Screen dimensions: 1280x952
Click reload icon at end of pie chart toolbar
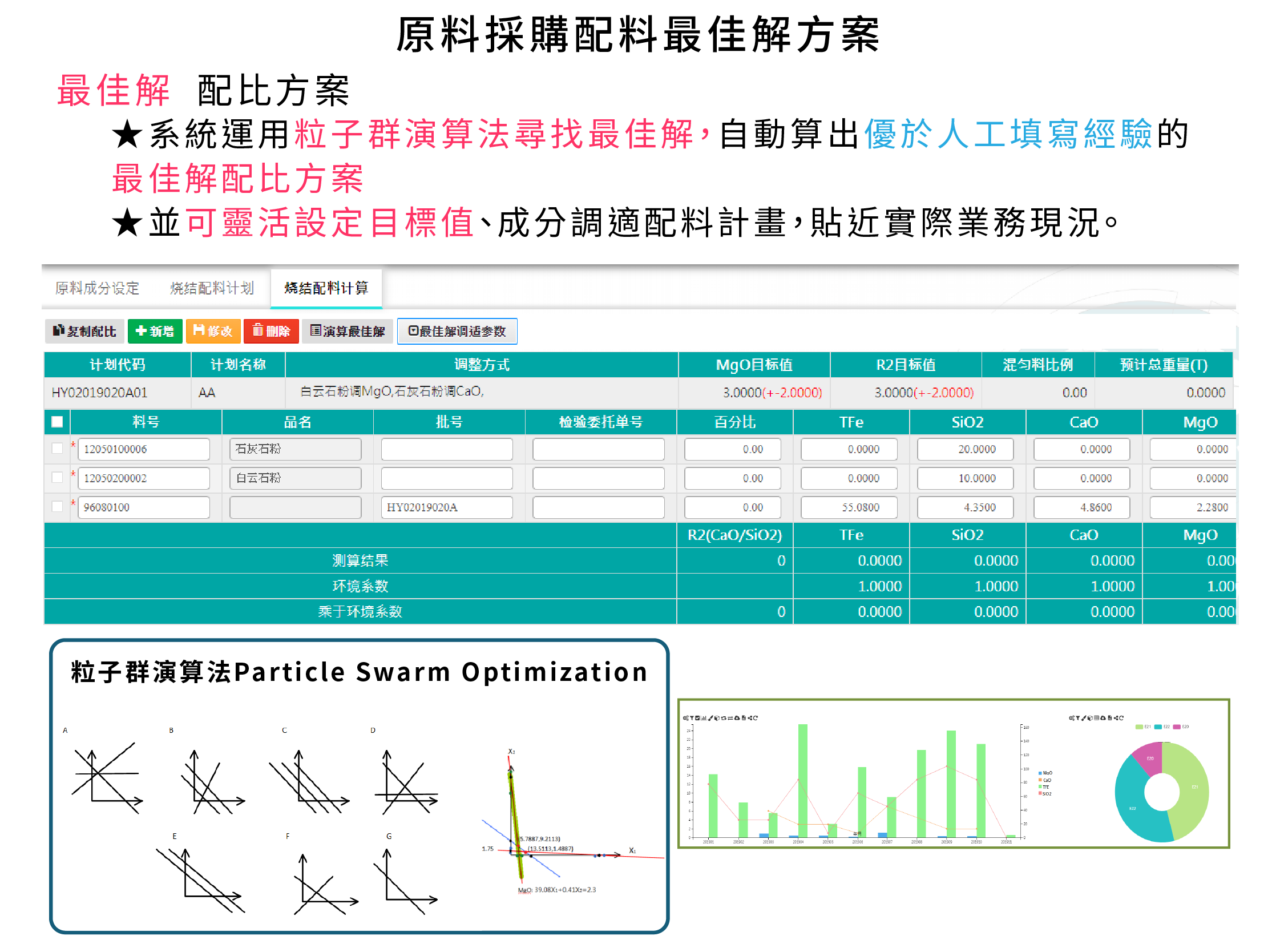(1121, 719)
